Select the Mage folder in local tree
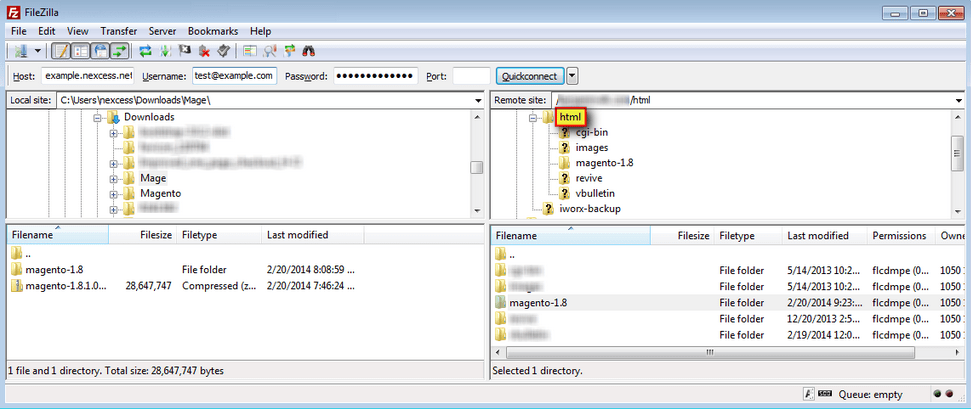The image size is (971, 409). (153, 178)
